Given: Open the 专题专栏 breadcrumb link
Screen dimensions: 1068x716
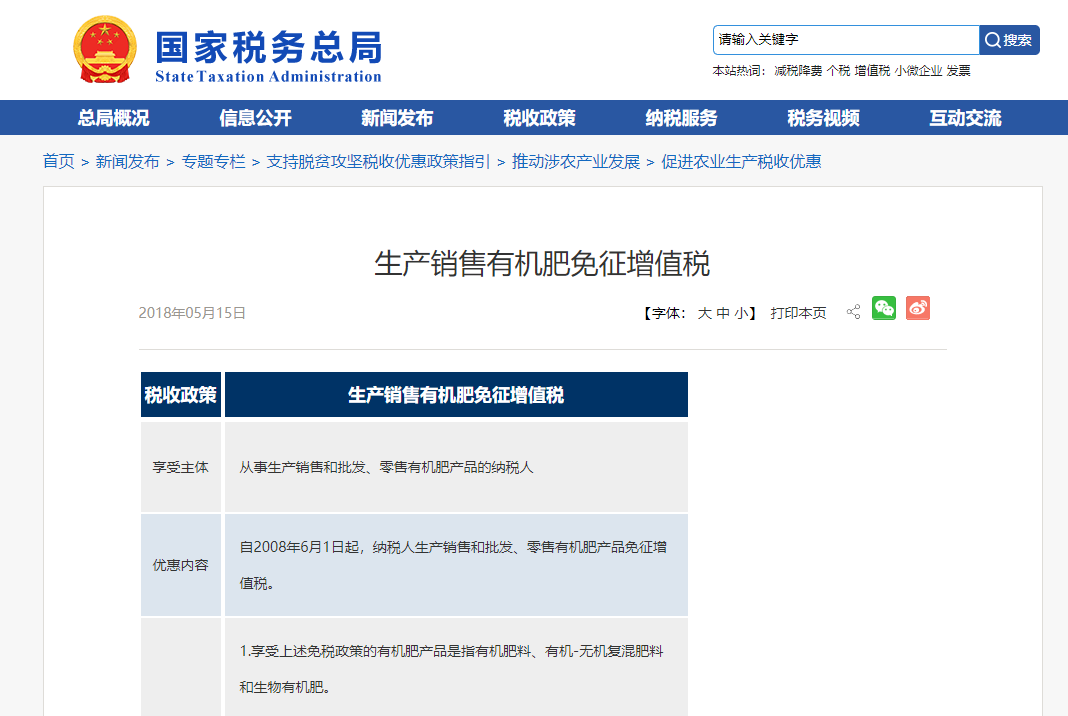Looking at the screenshot, I should tap(213, 162).
